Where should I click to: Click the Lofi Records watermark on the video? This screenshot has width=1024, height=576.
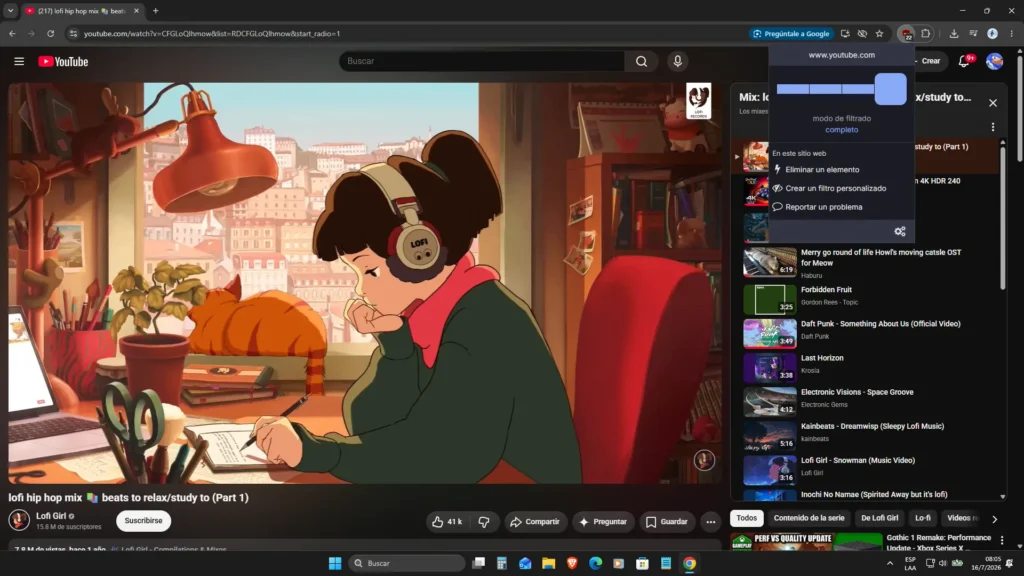coord(698,101)
